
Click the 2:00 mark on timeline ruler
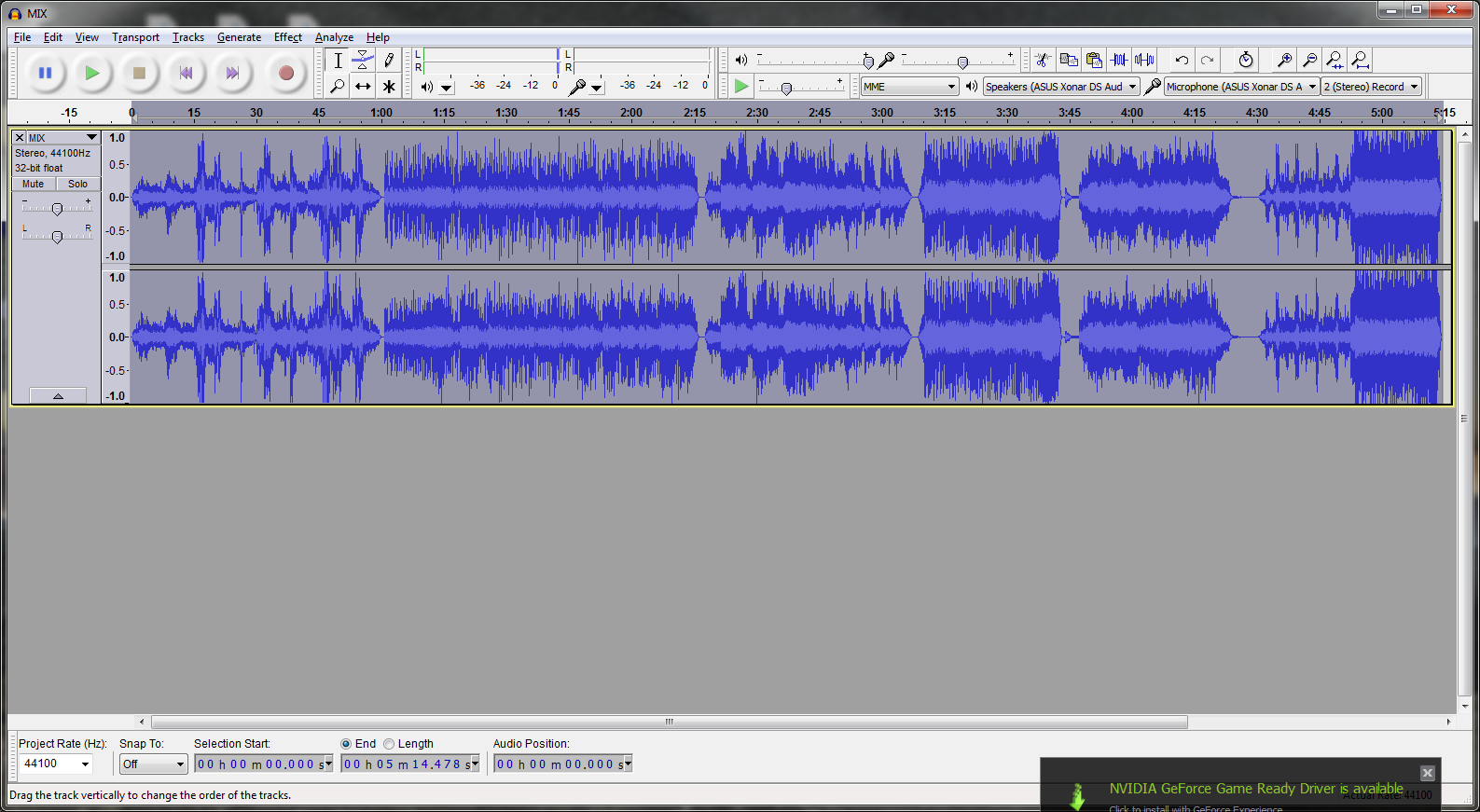631,113
